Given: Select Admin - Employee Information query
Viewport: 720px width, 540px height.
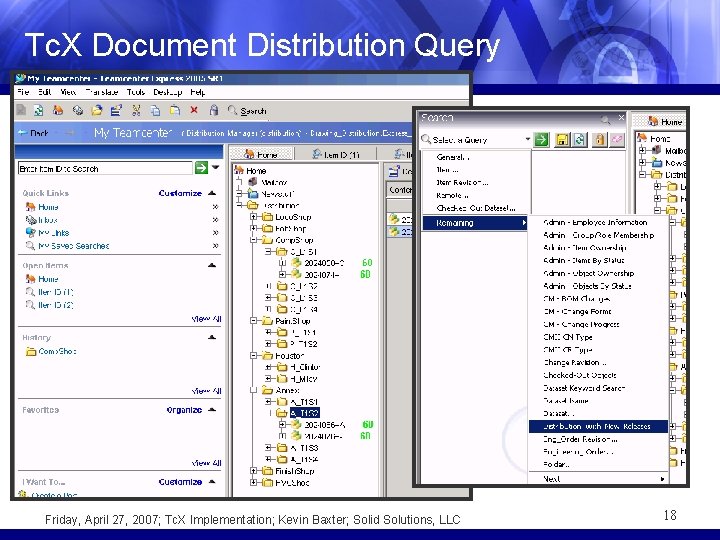Looking at the screenshot, I should [595, 222].
